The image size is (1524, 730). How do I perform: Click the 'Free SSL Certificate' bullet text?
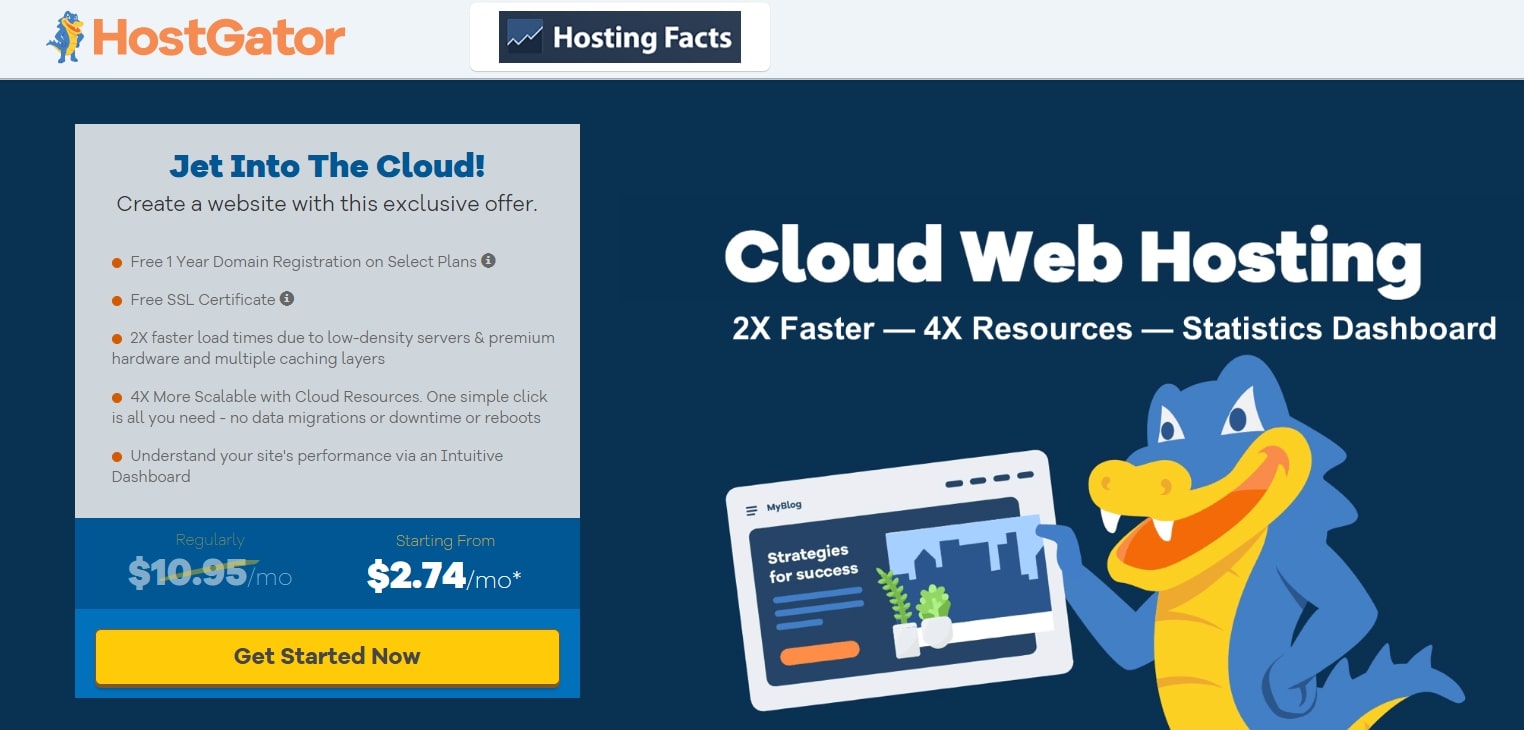point(202,299)
